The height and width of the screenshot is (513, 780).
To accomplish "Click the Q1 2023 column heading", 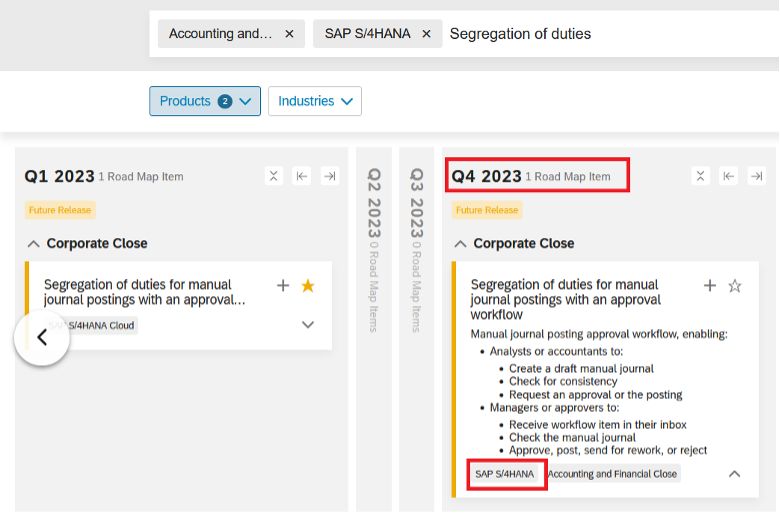I will pyautogui.click(x=59, y=176).
